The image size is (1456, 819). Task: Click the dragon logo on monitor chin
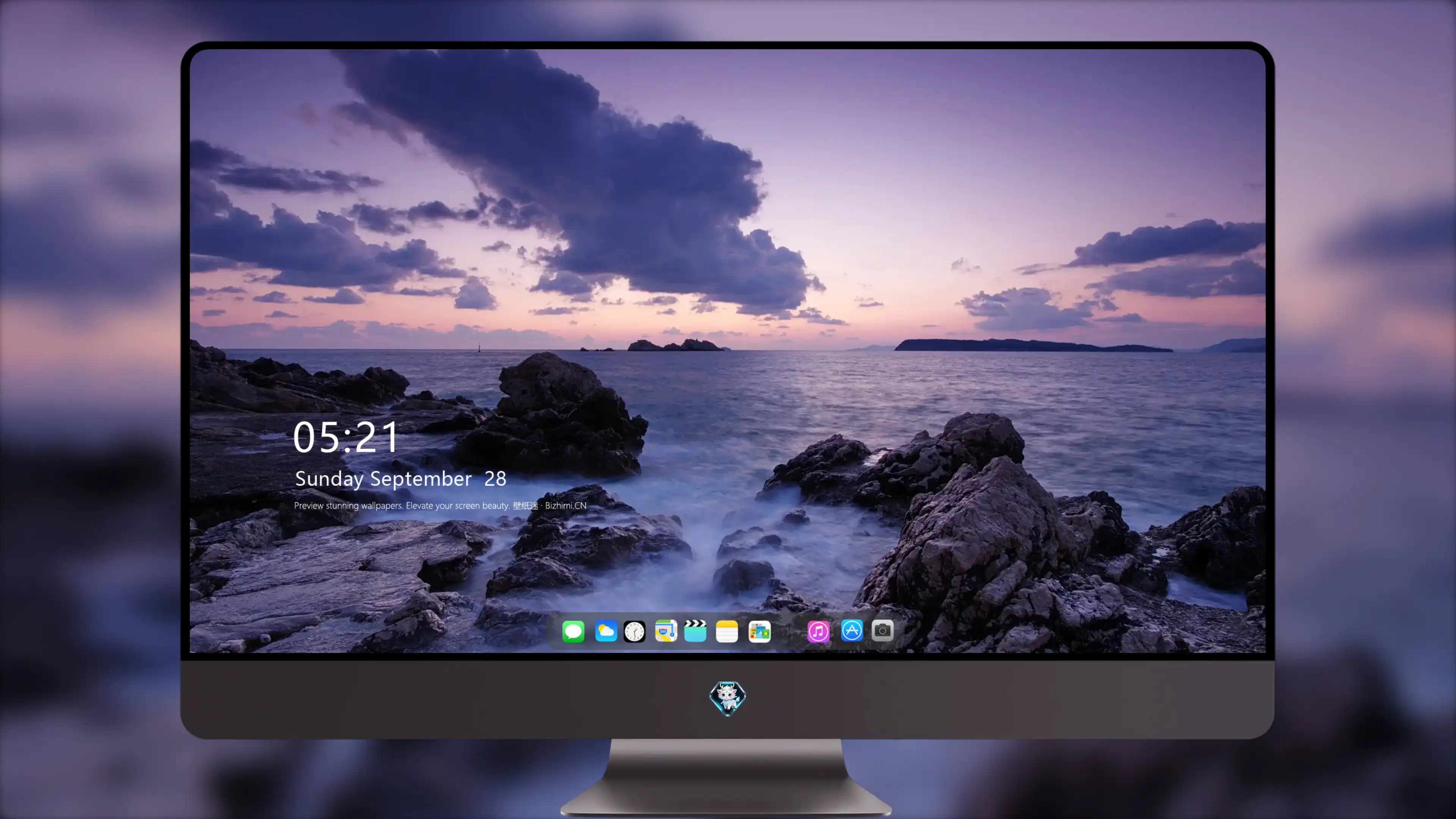728,698
